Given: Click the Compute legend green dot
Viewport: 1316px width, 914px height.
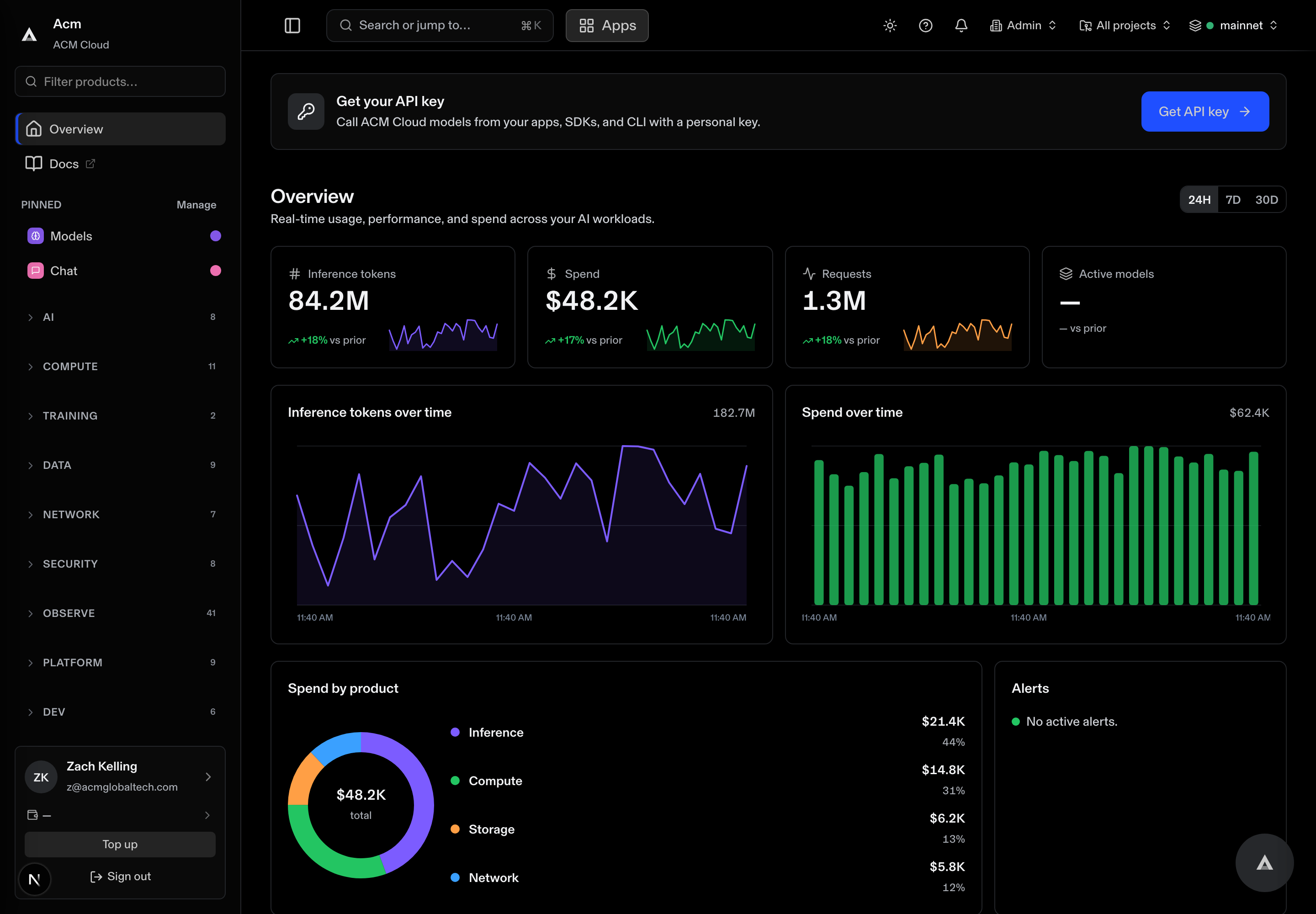Looking at the screenshot, I should [x=455, y=781].
